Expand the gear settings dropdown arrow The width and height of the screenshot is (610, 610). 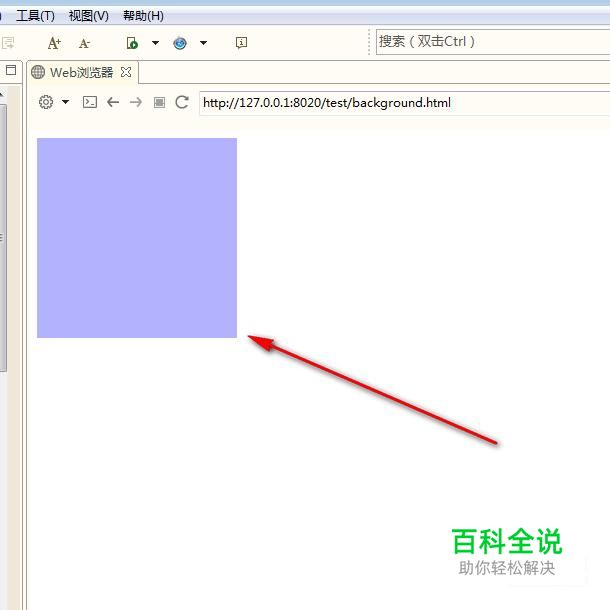[65, 102]
